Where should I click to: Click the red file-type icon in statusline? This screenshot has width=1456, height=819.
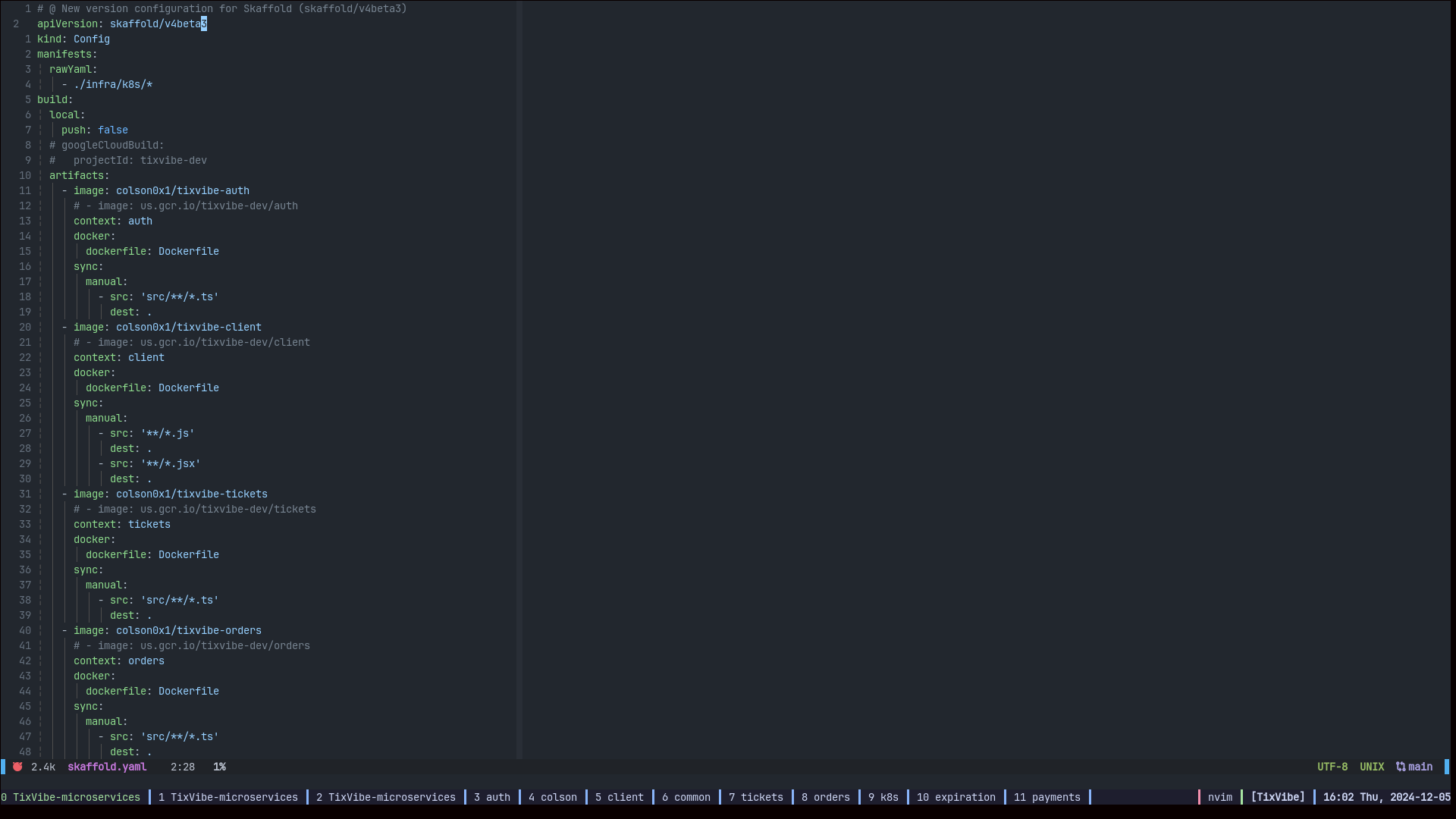17,767
